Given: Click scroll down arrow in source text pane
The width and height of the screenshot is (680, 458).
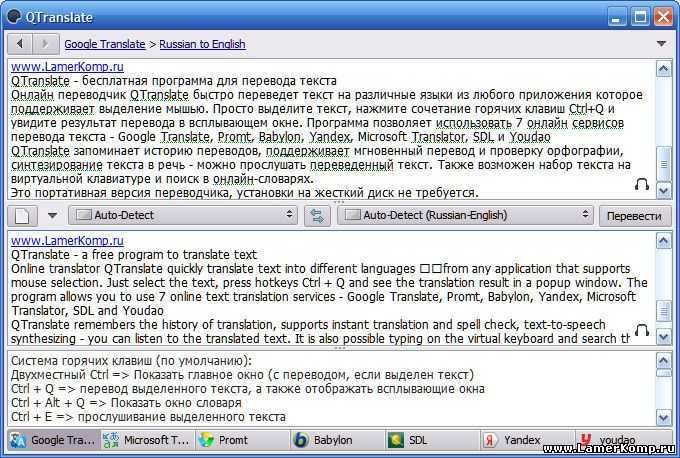Looking at the screenshot, I should (664, 190).
